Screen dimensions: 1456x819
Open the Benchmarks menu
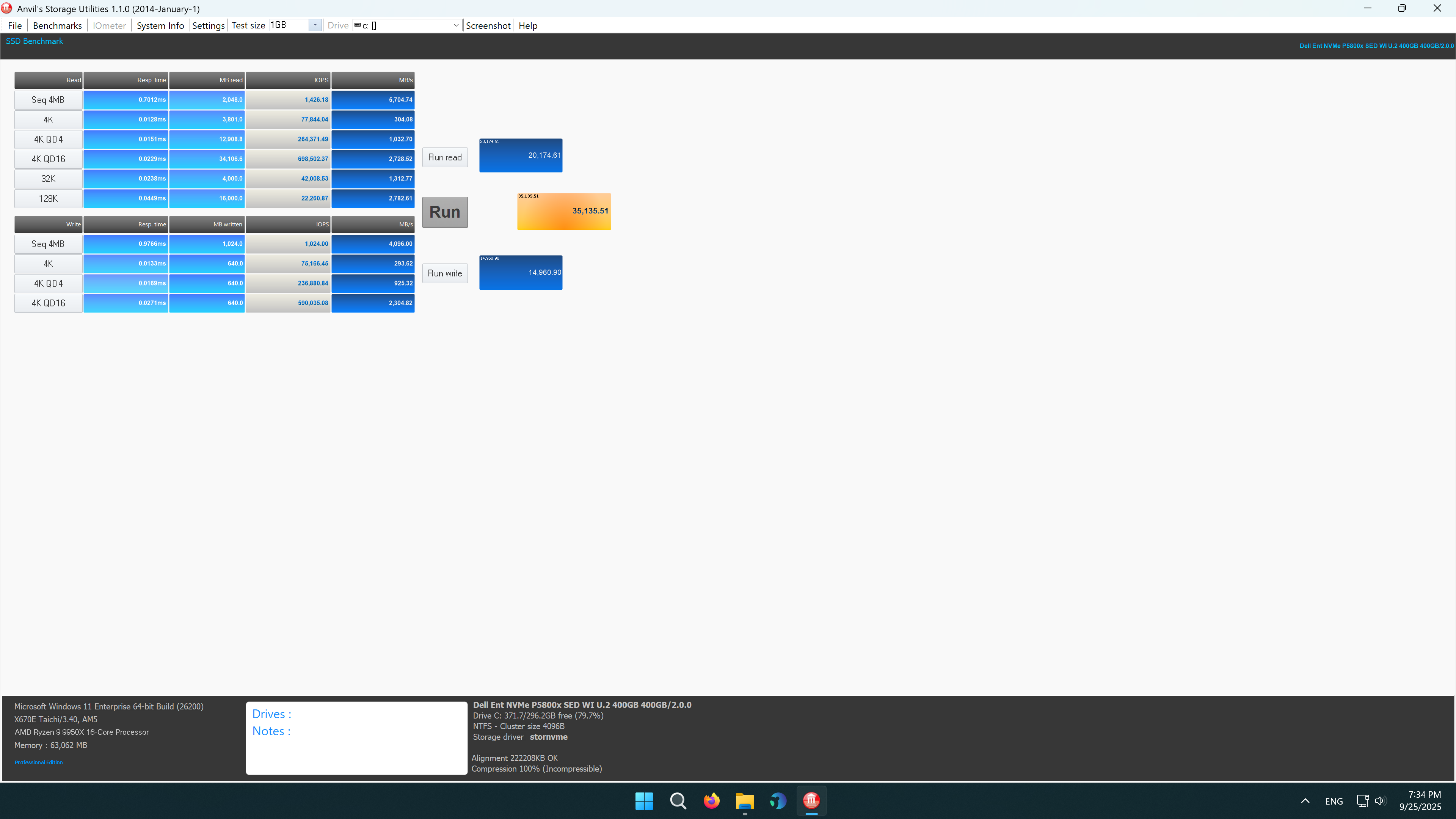coord(57,25)
